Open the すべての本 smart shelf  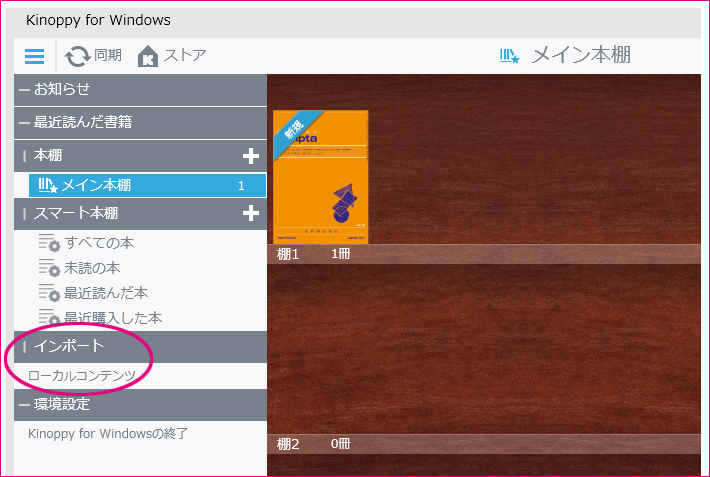coord(99,243)
